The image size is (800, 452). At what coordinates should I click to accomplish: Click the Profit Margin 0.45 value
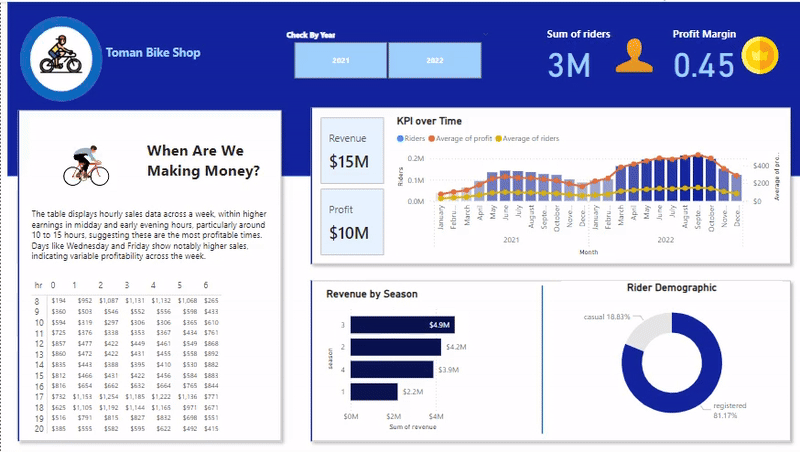(704, 65)
